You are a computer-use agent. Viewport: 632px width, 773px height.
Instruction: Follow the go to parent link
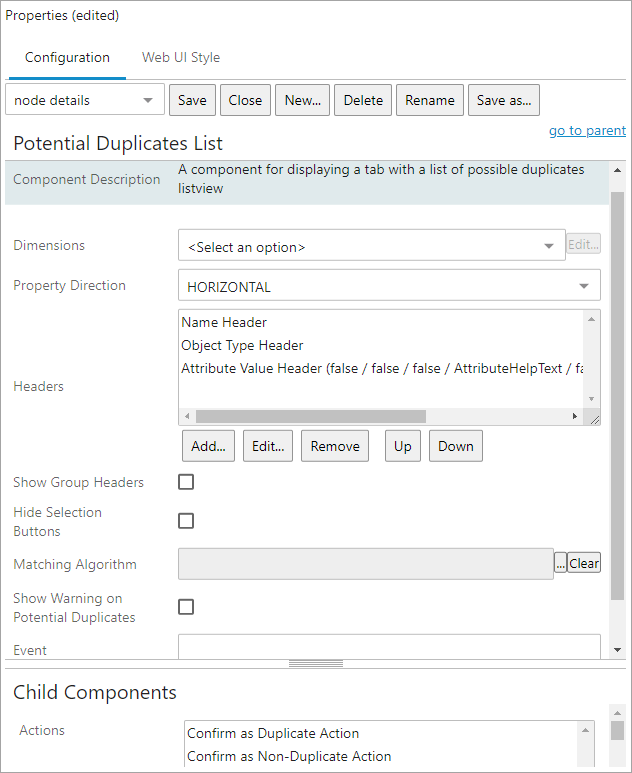587,131
